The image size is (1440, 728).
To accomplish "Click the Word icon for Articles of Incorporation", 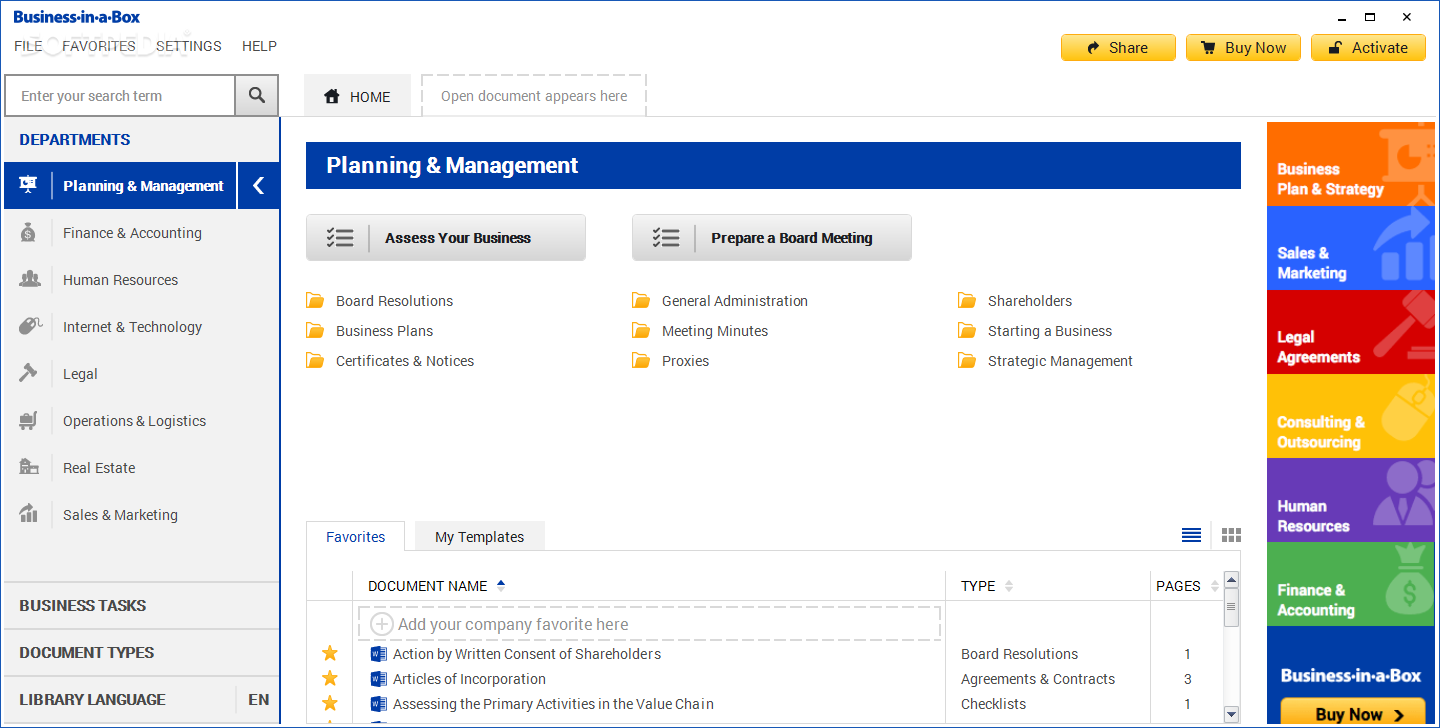I will (x=378, y=679).
